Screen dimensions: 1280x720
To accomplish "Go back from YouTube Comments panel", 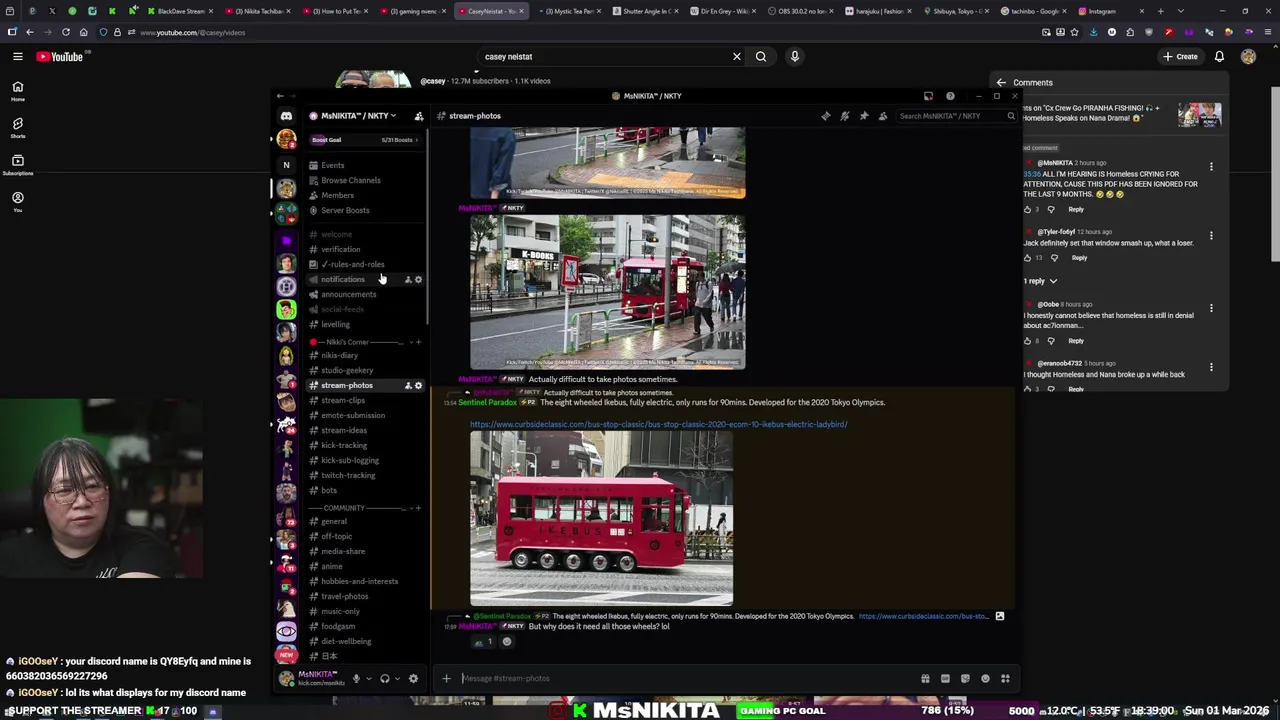I will 1001,82.
